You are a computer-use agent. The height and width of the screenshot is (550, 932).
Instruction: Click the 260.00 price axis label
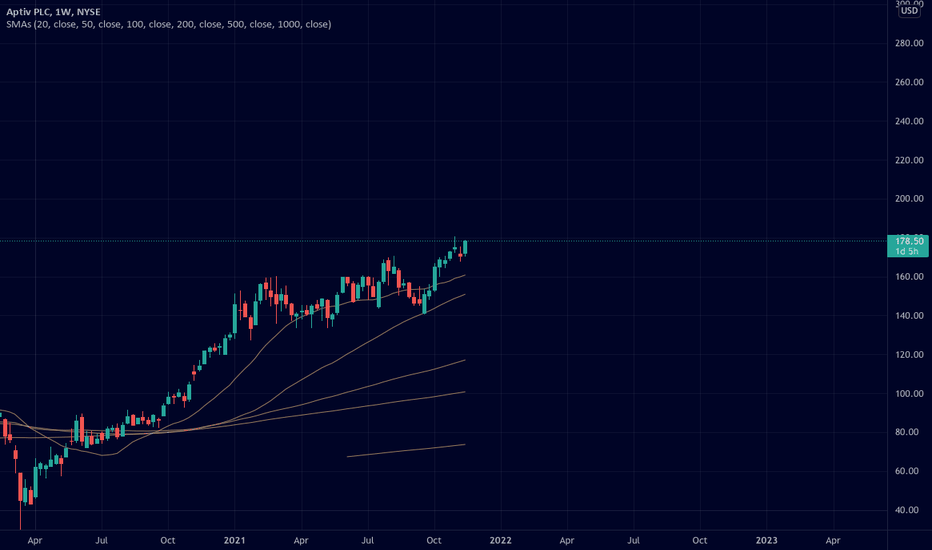909,82
